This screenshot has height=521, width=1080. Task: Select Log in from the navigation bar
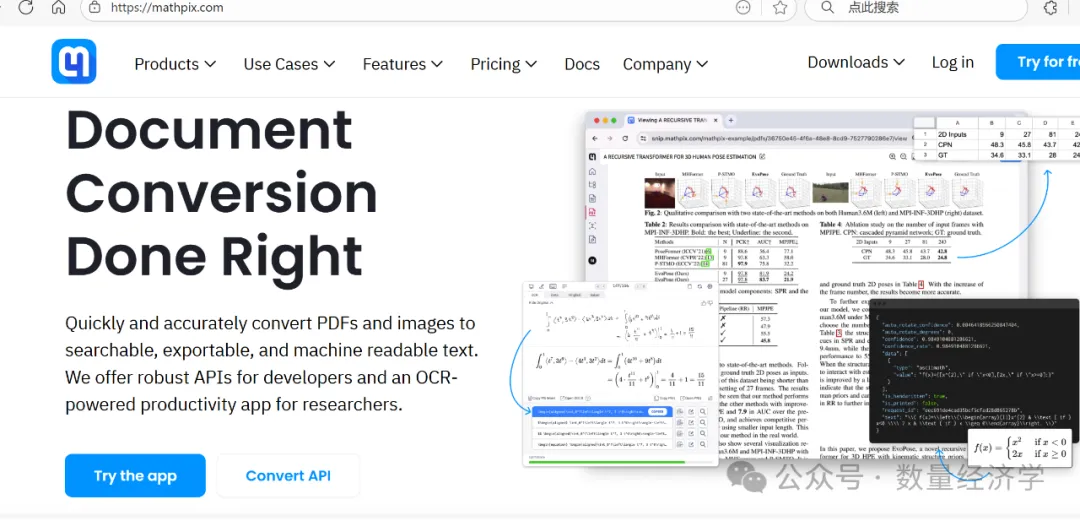pyautogui.click(x=952, y=62)
